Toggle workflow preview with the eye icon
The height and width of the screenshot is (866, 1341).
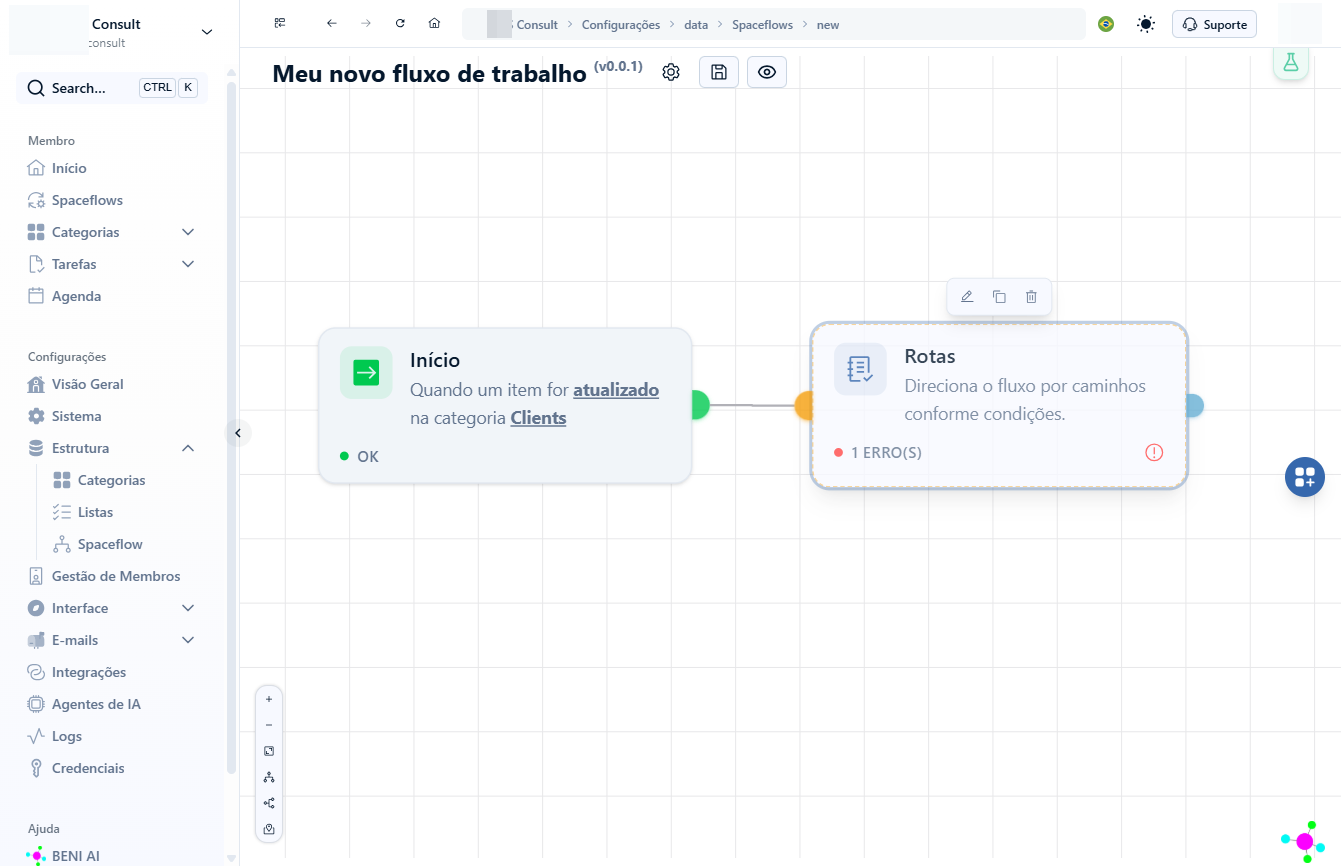[767, 72]
